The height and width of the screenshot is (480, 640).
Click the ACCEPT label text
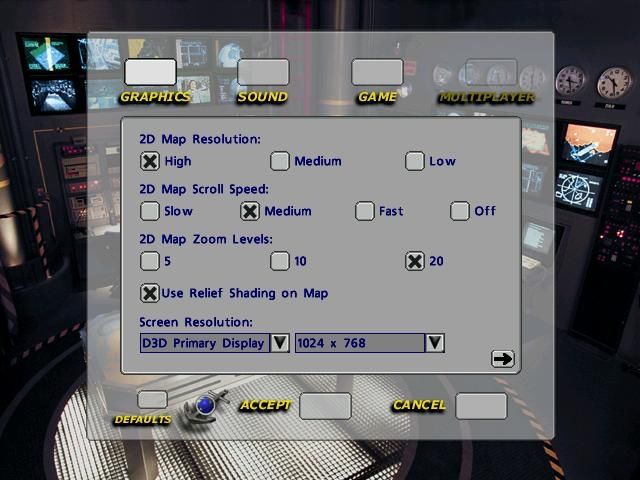[x=265, y=405]
